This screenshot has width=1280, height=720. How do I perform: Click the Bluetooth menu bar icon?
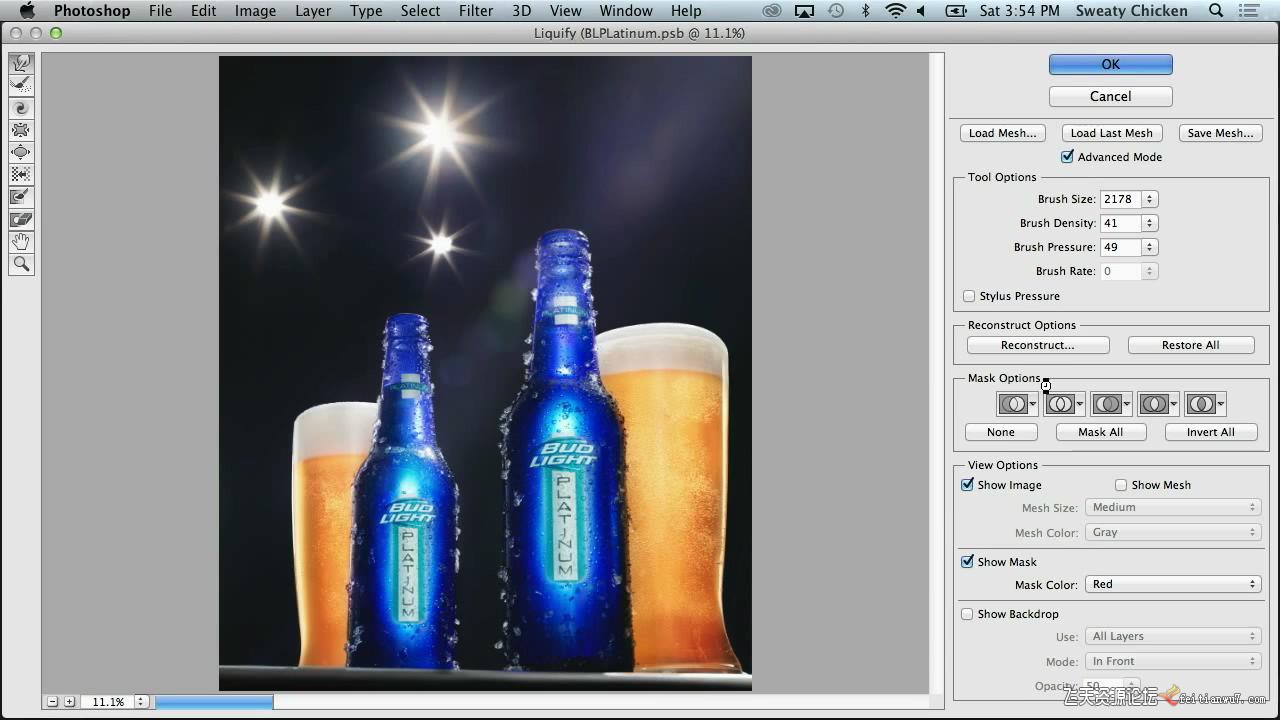coord(866,11)
